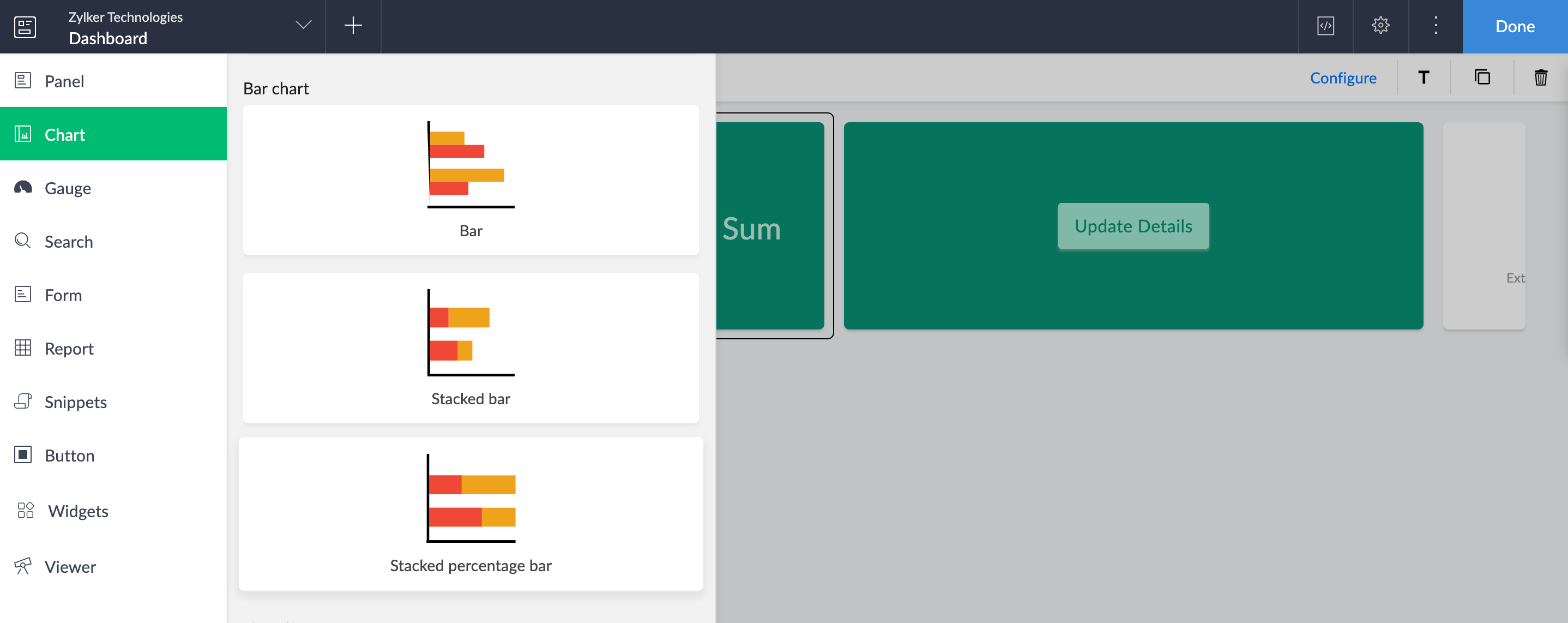
Task: Select the Gauge sidebar item
Action: [68, 188]
